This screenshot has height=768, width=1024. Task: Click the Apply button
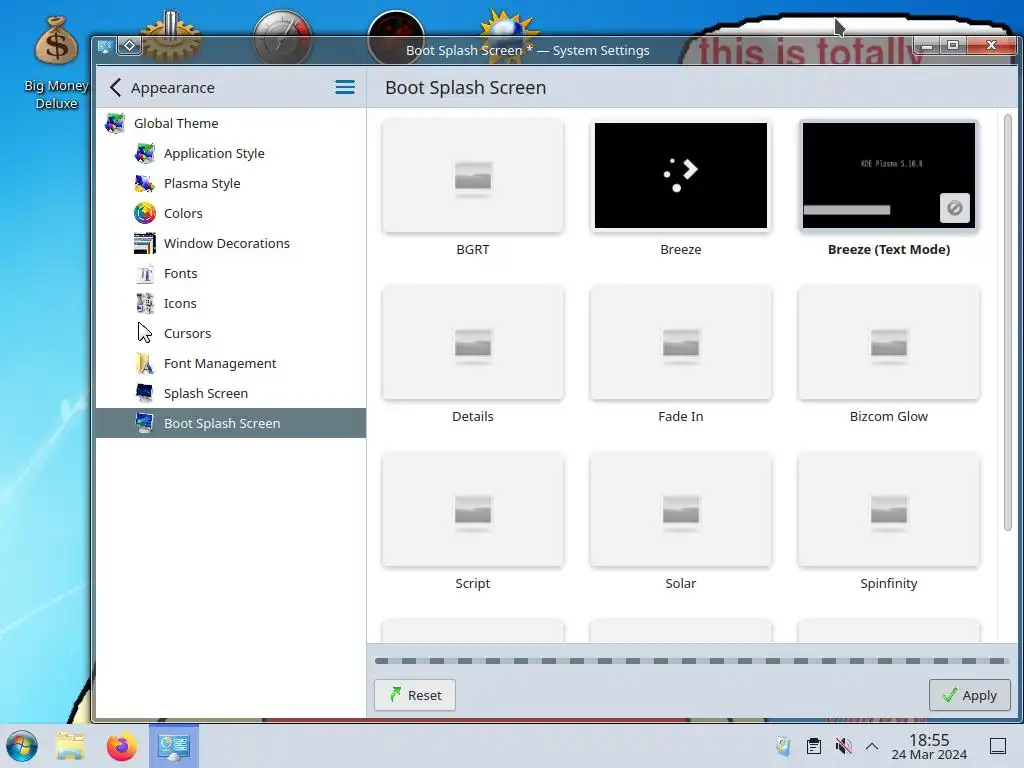coord(970,696)
